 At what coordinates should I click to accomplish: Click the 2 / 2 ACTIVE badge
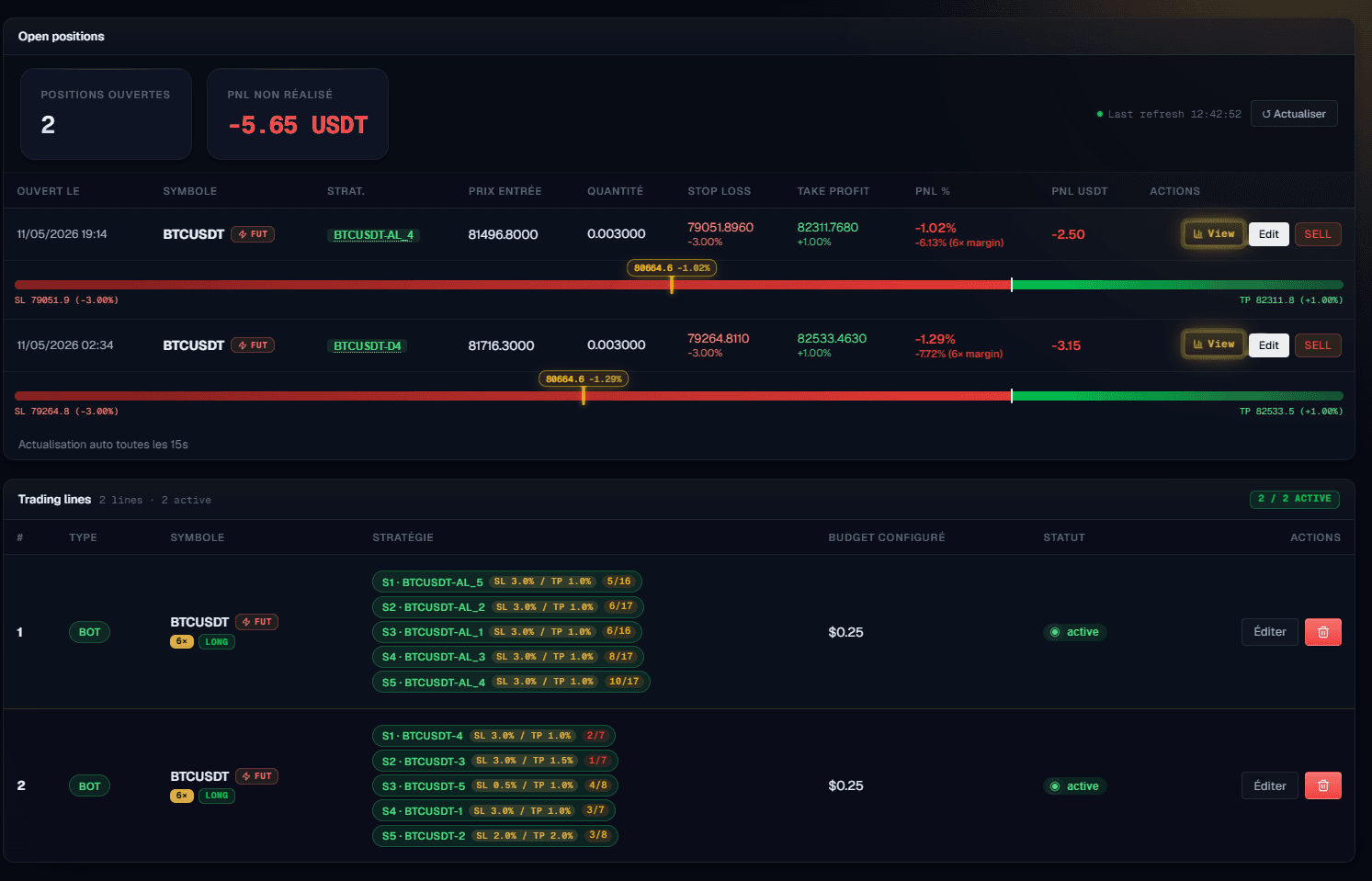1294,499
